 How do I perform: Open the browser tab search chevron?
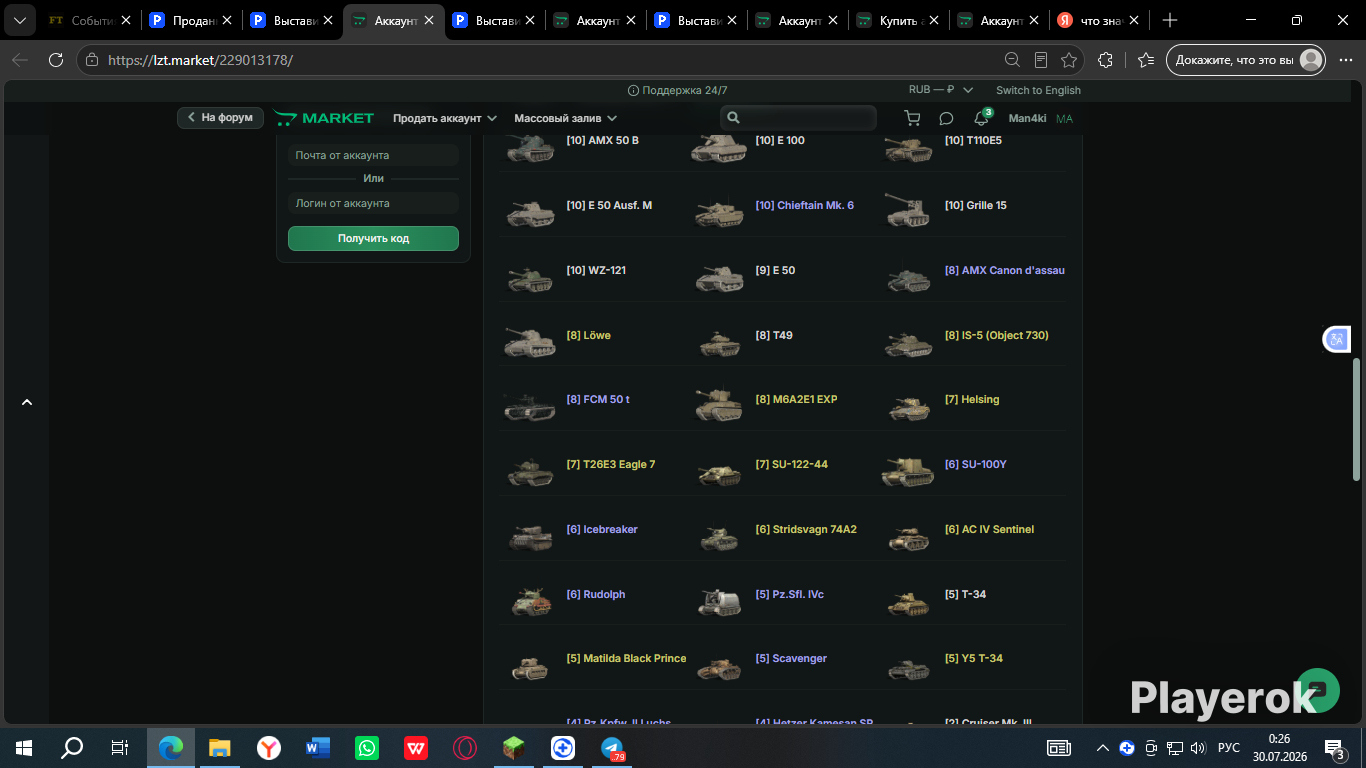[x=19, y=20]
